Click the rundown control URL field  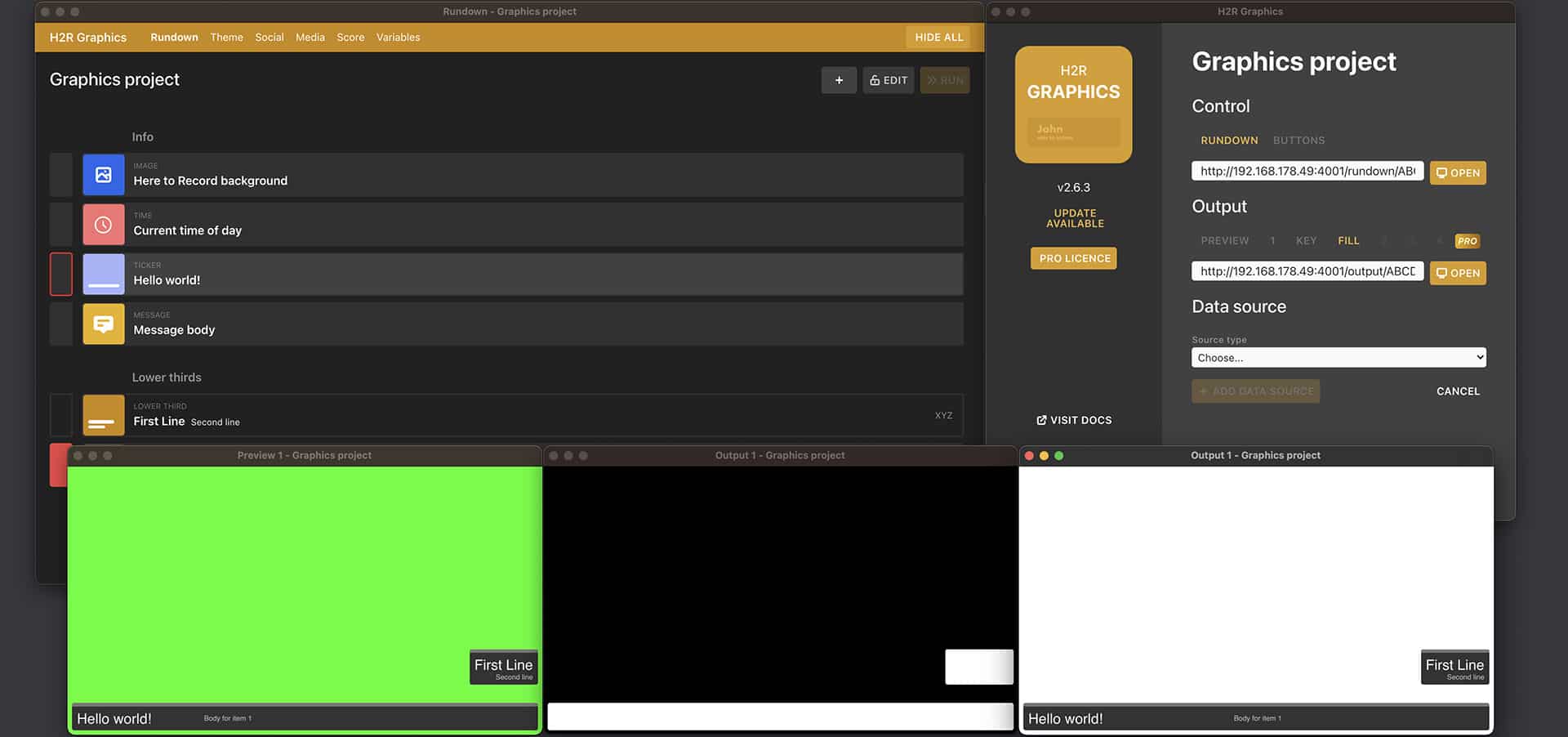click(x=1307, y=172)
